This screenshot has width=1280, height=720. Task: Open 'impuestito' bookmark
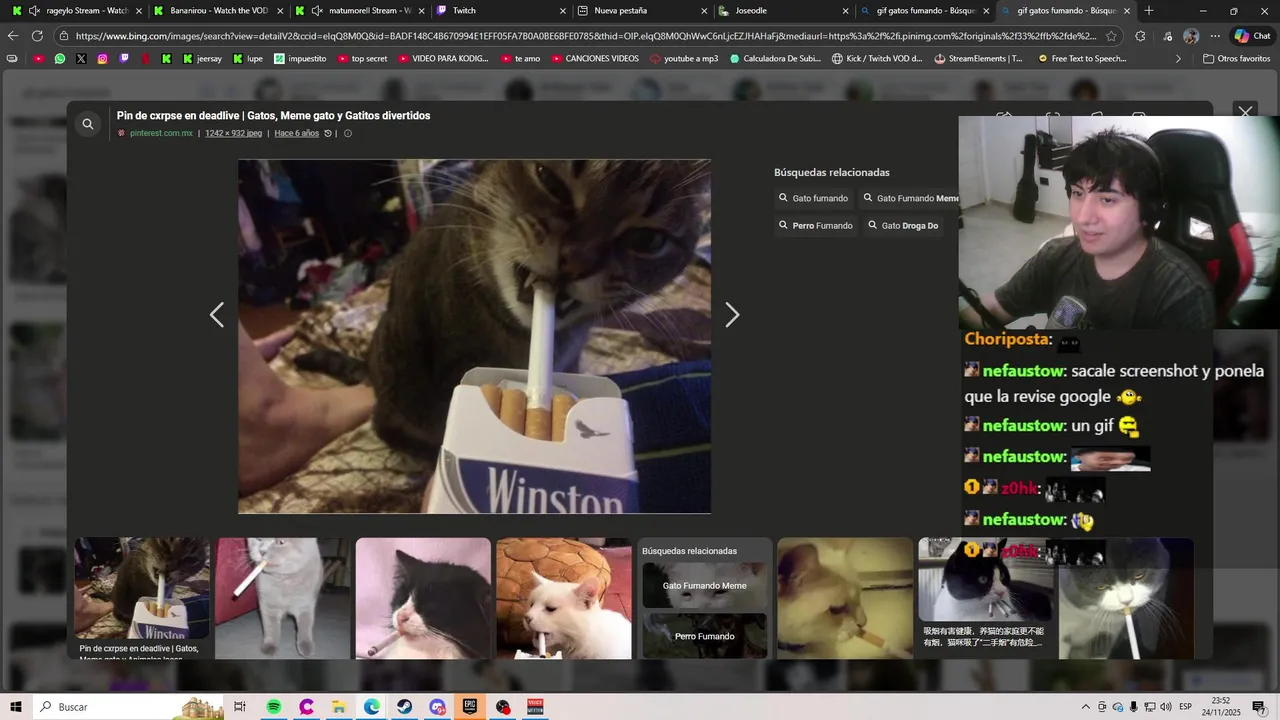pyautogui.click(x=300, y=59)
